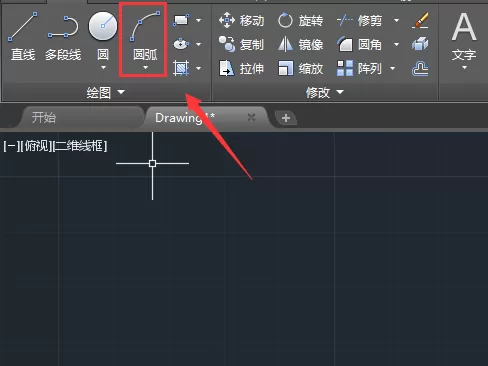Screen dimensions: 488x366
Task: Select the Ellipse draw tool icon
Action: 181,44
